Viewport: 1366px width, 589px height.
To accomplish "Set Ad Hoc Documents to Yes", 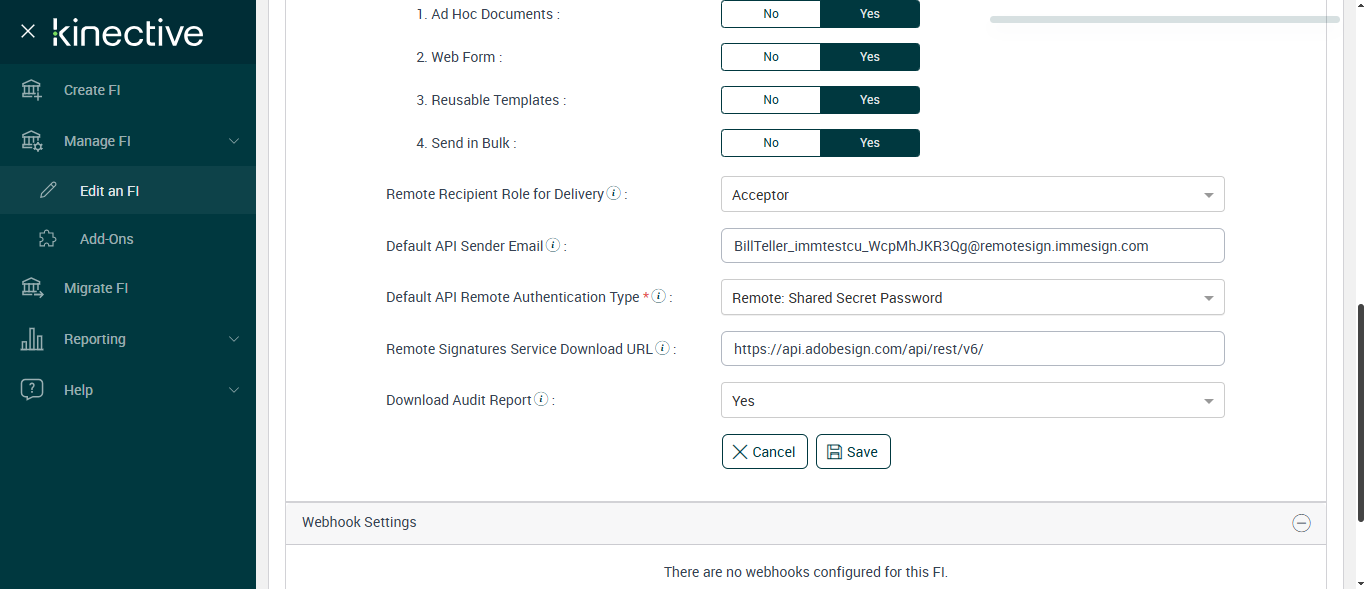I will 870,14.
